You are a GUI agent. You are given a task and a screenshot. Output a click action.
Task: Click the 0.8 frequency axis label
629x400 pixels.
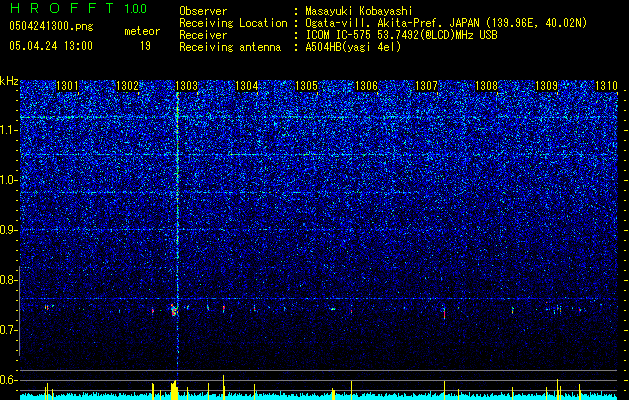click(8, 280)
